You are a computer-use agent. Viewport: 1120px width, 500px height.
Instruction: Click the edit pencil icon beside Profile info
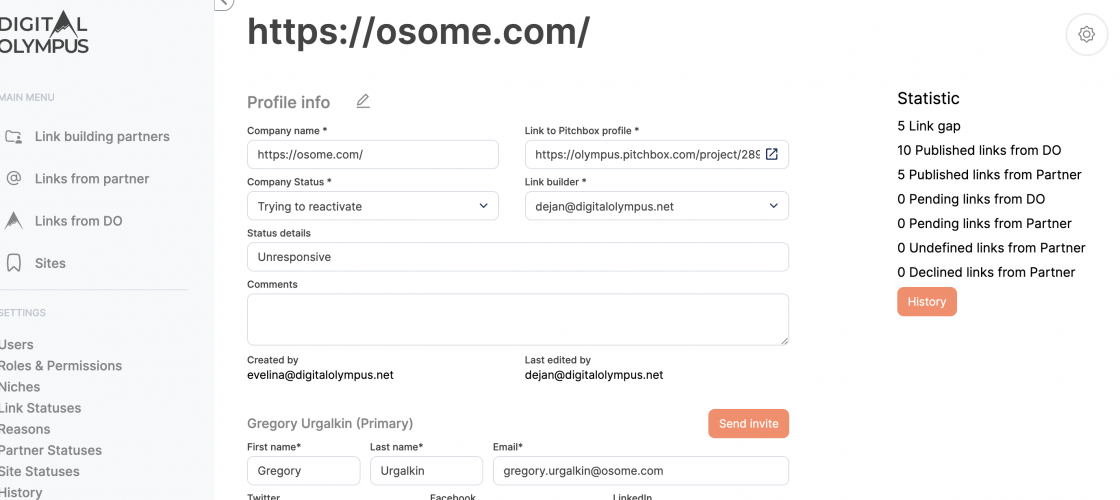click(363, 101)
